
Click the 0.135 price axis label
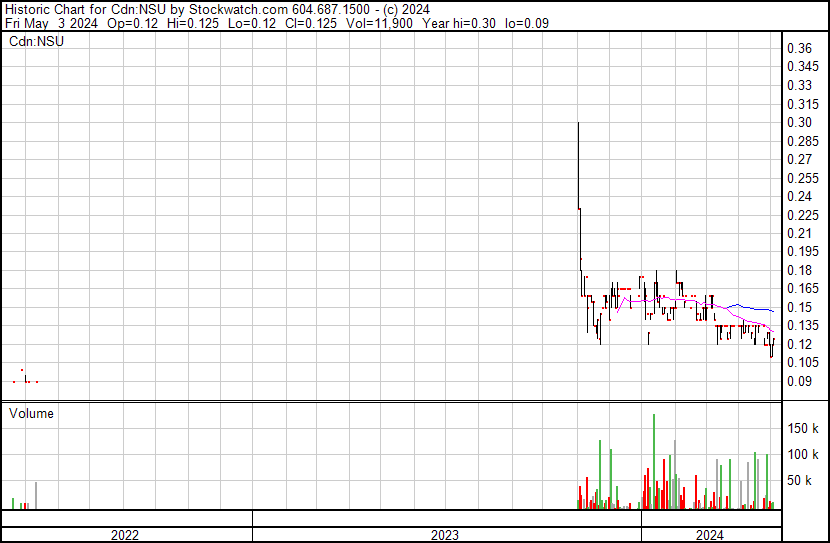click(803, 325)
